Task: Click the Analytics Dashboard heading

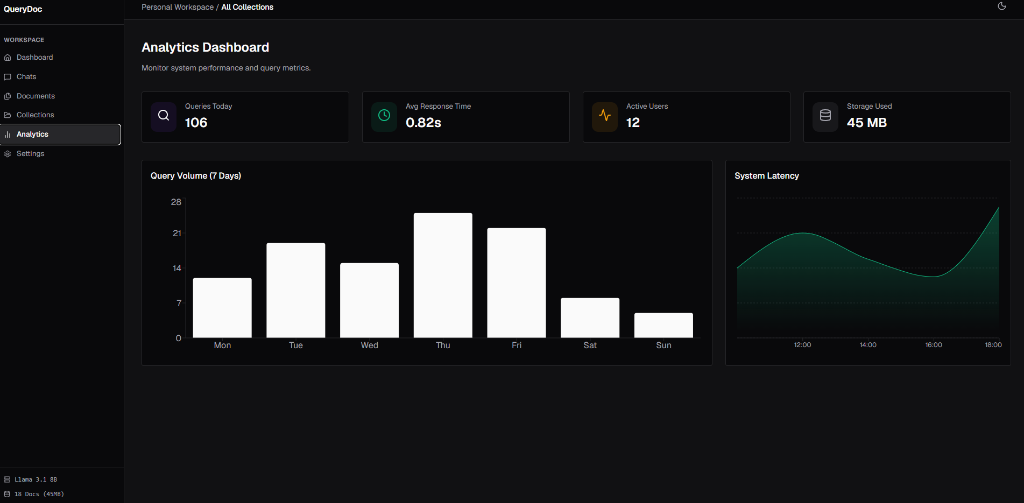Action: click(205, 47)
